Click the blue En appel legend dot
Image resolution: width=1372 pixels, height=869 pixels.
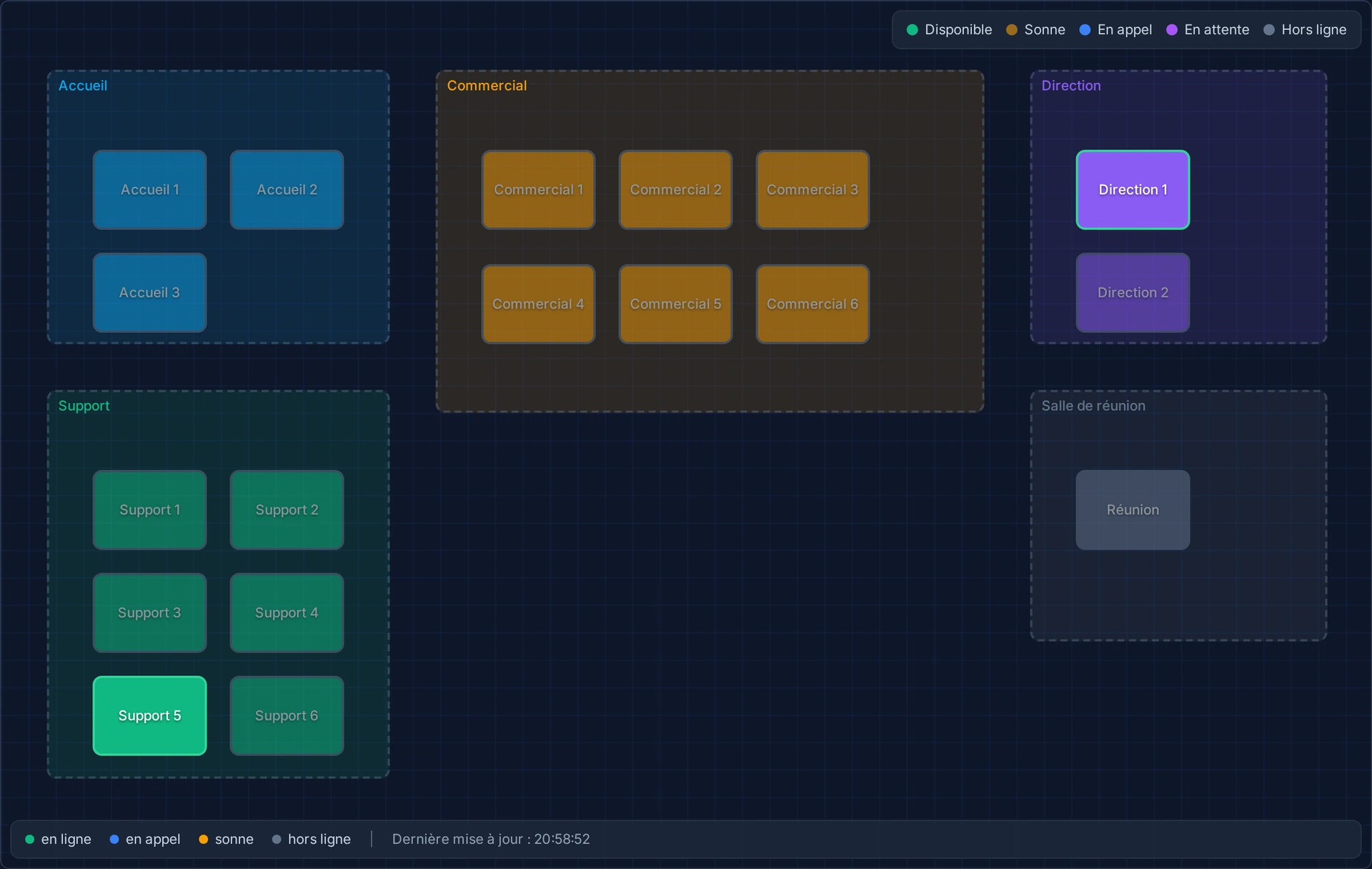click(1085, 29)
